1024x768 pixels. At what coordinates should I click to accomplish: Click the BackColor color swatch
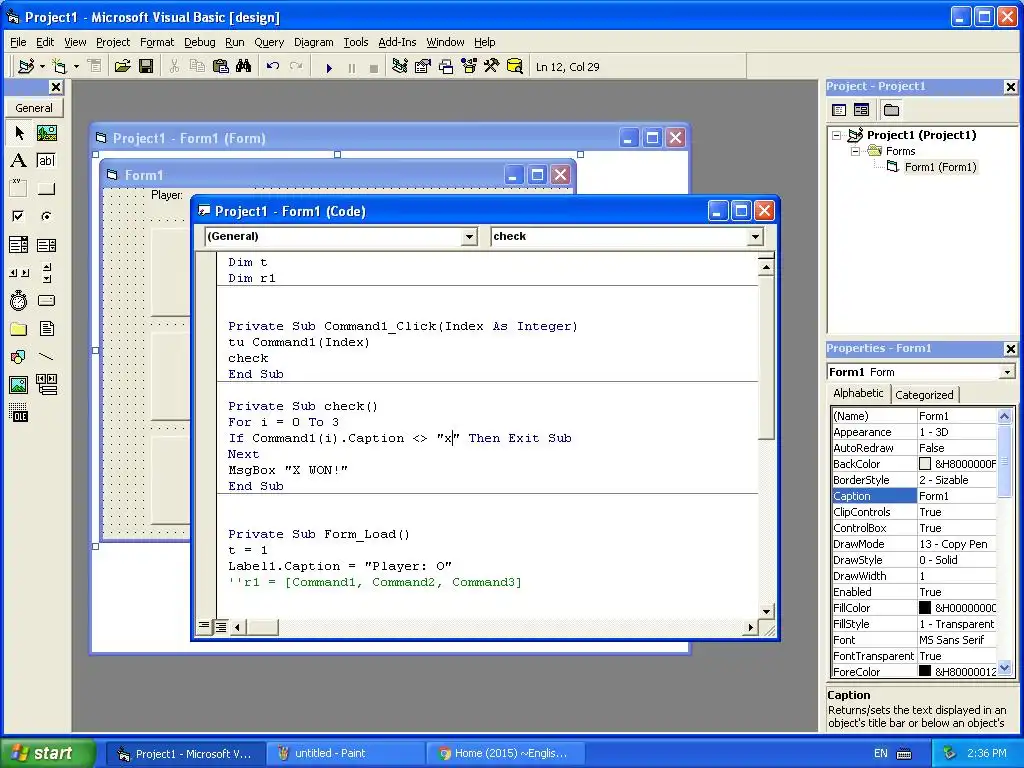(x=925, y=464)
